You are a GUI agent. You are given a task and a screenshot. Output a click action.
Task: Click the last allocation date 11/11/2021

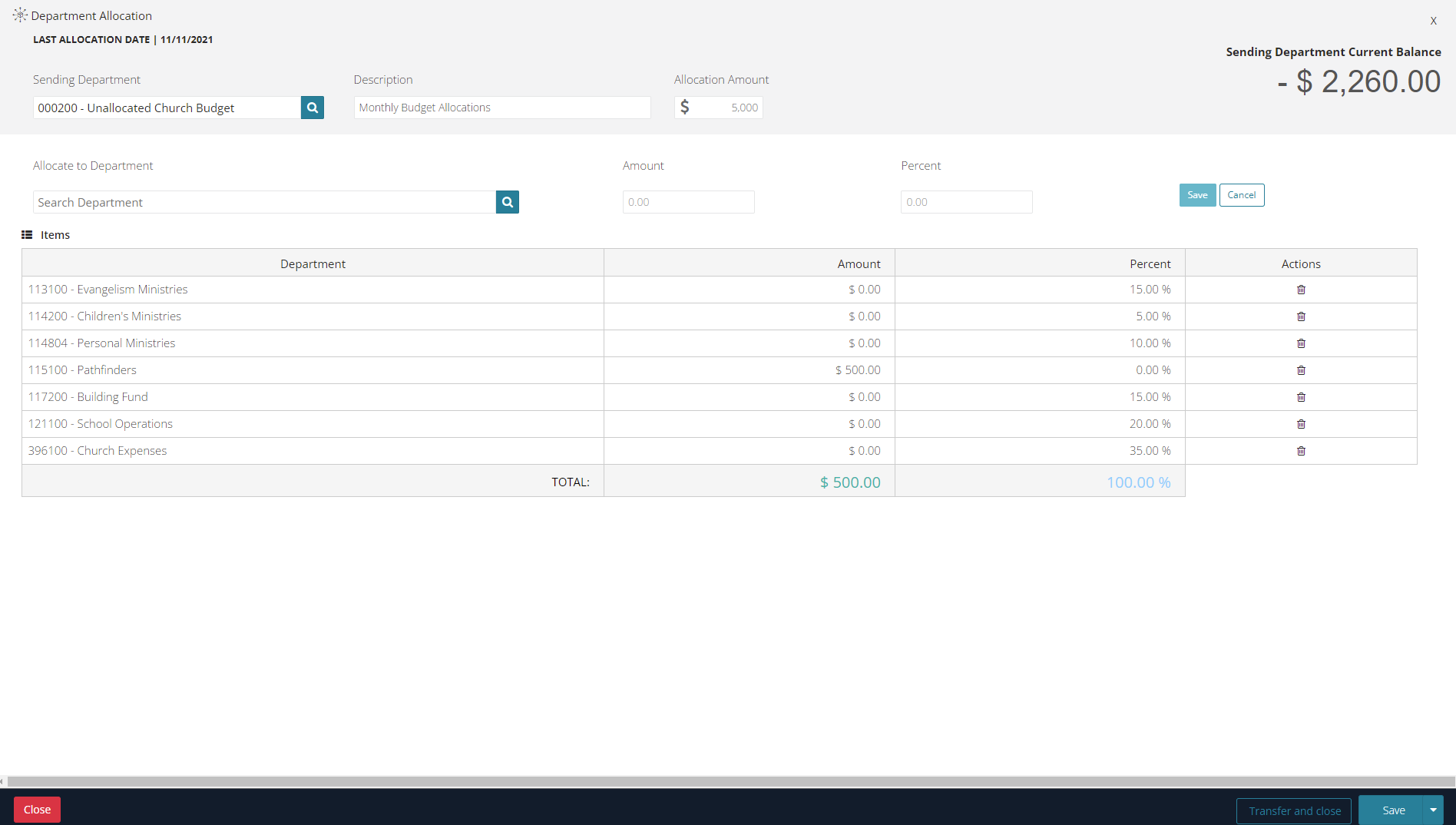(x=187, y=39)
